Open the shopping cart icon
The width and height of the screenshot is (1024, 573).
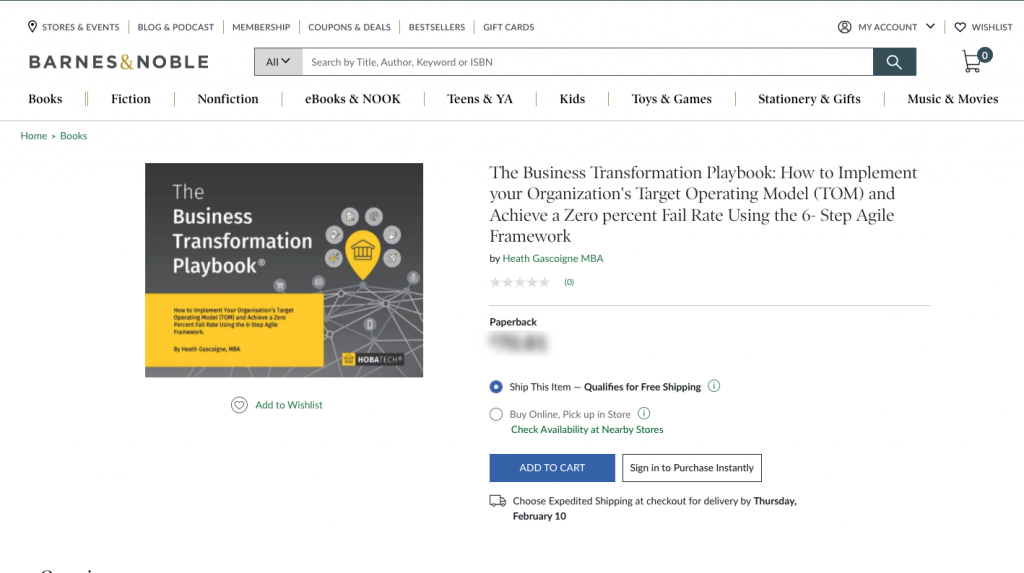pyautogui.click(x=972, y=62)
